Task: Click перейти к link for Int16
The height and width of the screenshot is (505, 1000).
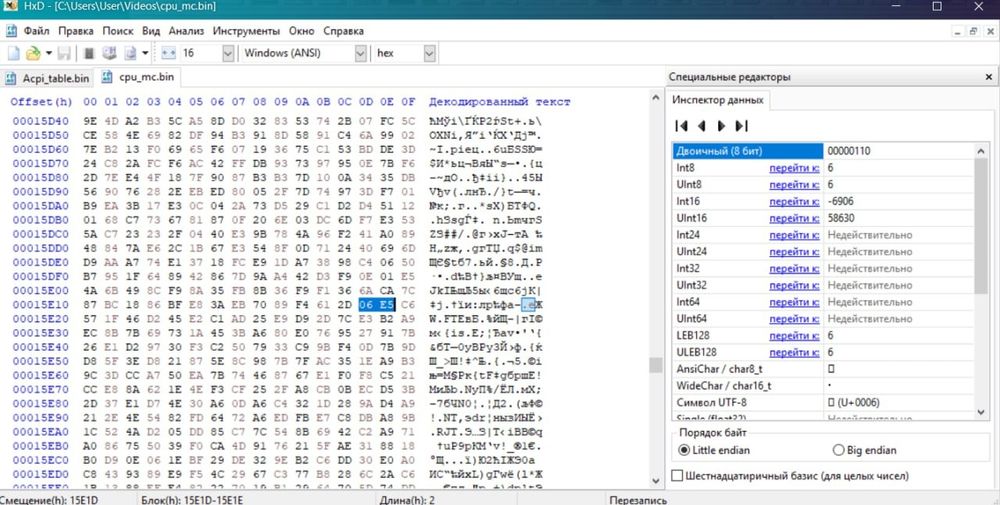Action: coord(794,201)
